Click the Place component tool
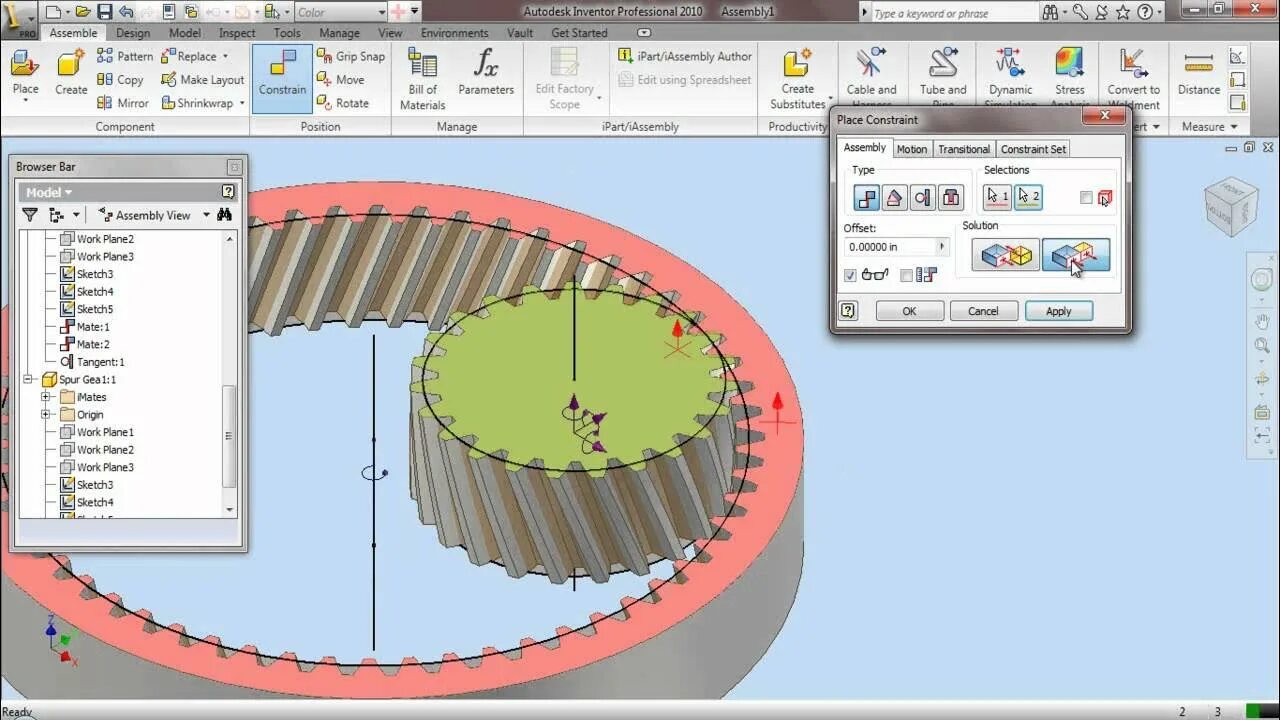The height and width of the screenshot is (720, 1280). pyautogui.click(x=25, y=73)
